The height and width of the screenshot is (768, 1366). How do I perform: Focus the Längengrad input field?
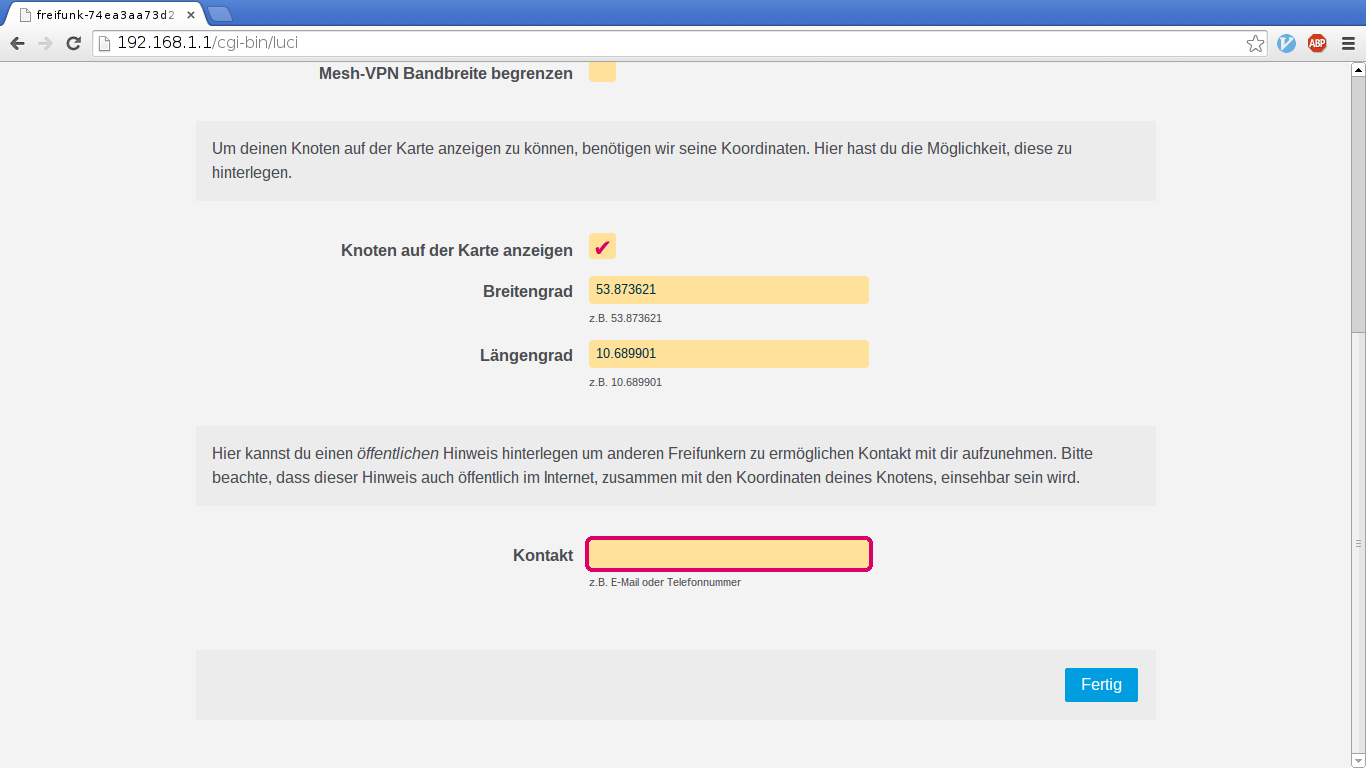(x=728, y=354)
